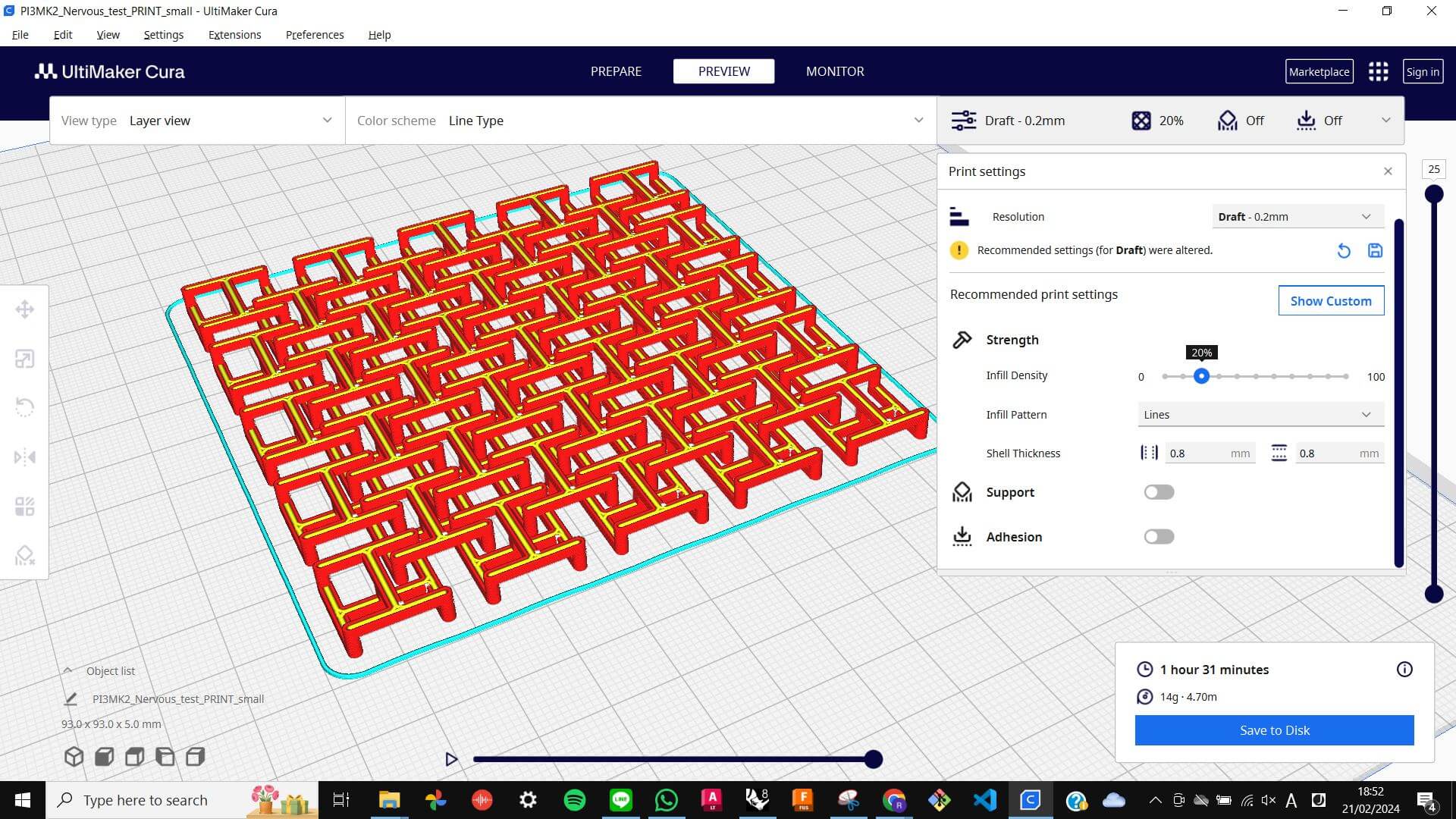This screenshot has width=1456, height=819.
Task: Open WhatsApp from the taskbar
Action: (x=666, y=800)
